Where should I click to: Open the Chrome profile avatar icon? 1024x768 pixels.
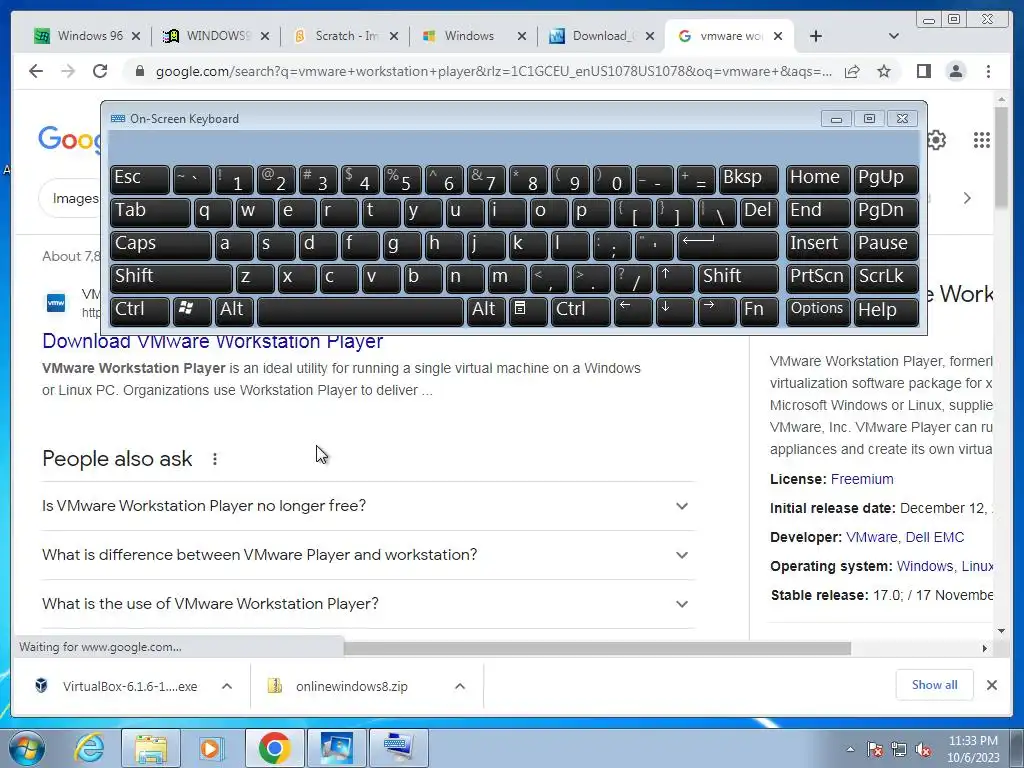(x=955, y=71)
